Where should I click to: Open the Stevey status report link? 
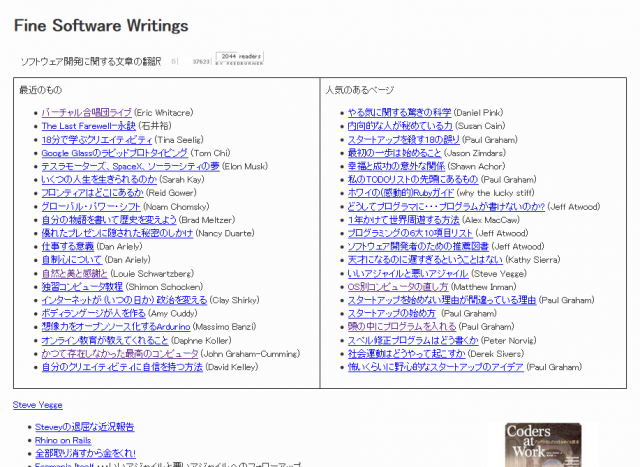pos(84,427)
